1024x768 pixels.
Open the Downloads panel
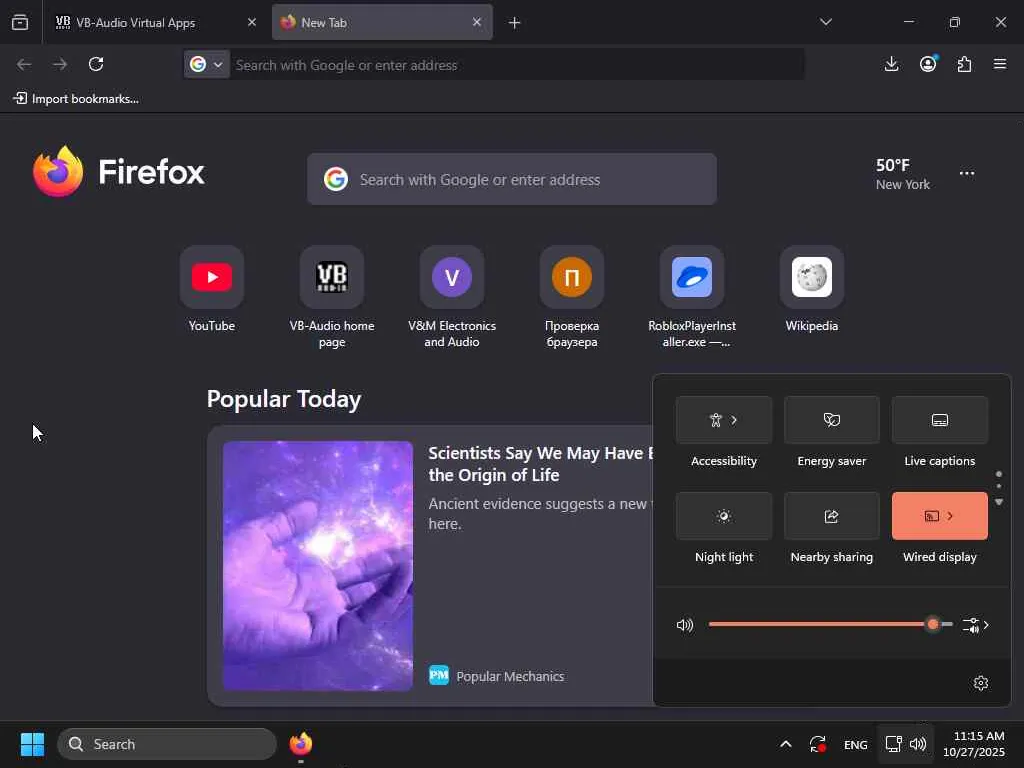891,64
